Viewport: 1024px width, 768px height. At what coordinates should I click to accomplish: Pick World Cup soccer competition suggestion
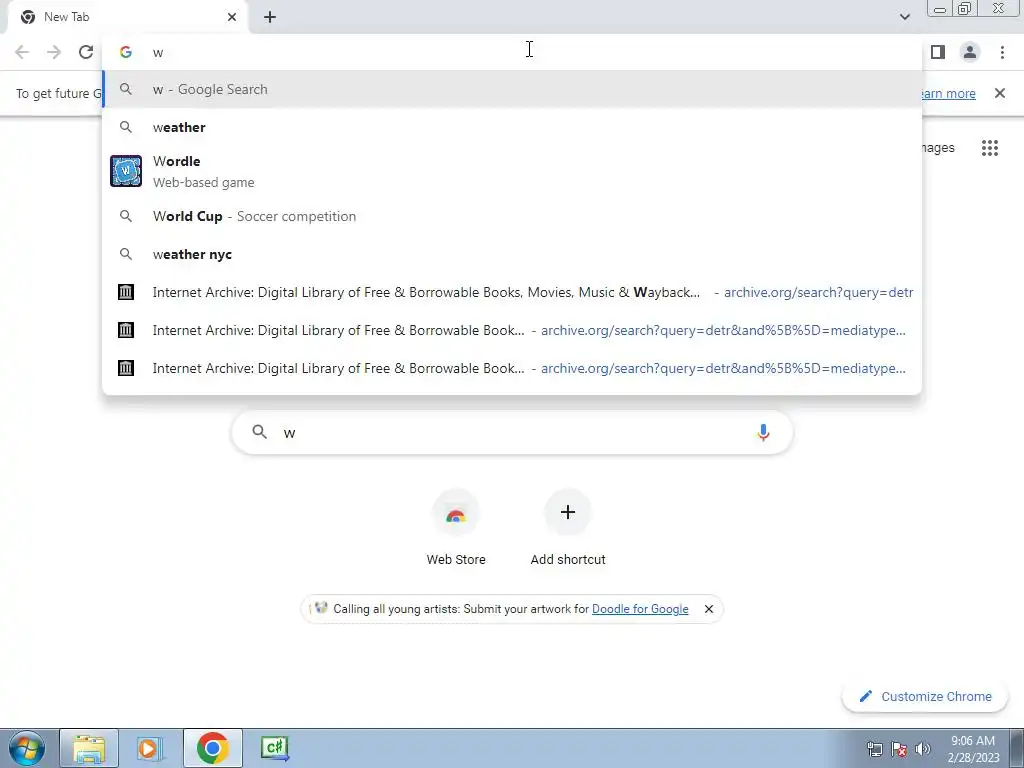pyautogui.click(x=512, y=216)
